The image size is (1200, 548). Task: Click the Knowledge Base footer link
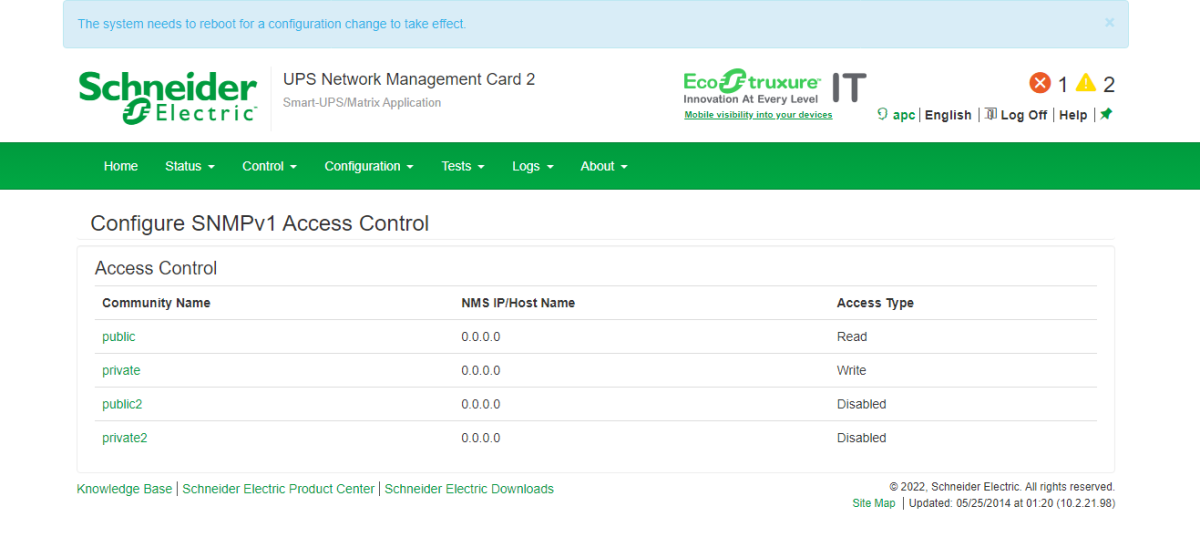[x=125, y=489]
